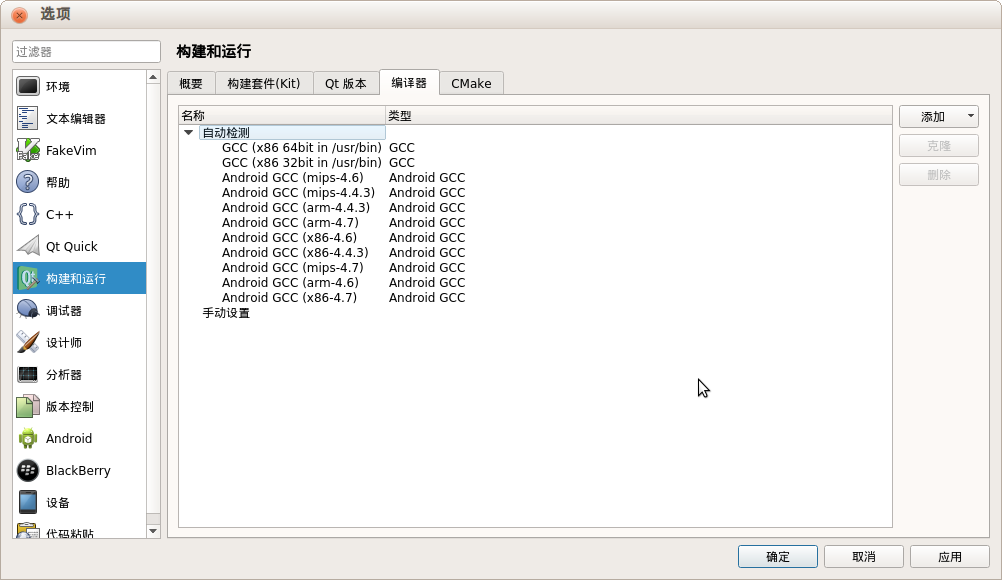
Task: Click the 帮助 question mark icon
Action: (27, 182)
